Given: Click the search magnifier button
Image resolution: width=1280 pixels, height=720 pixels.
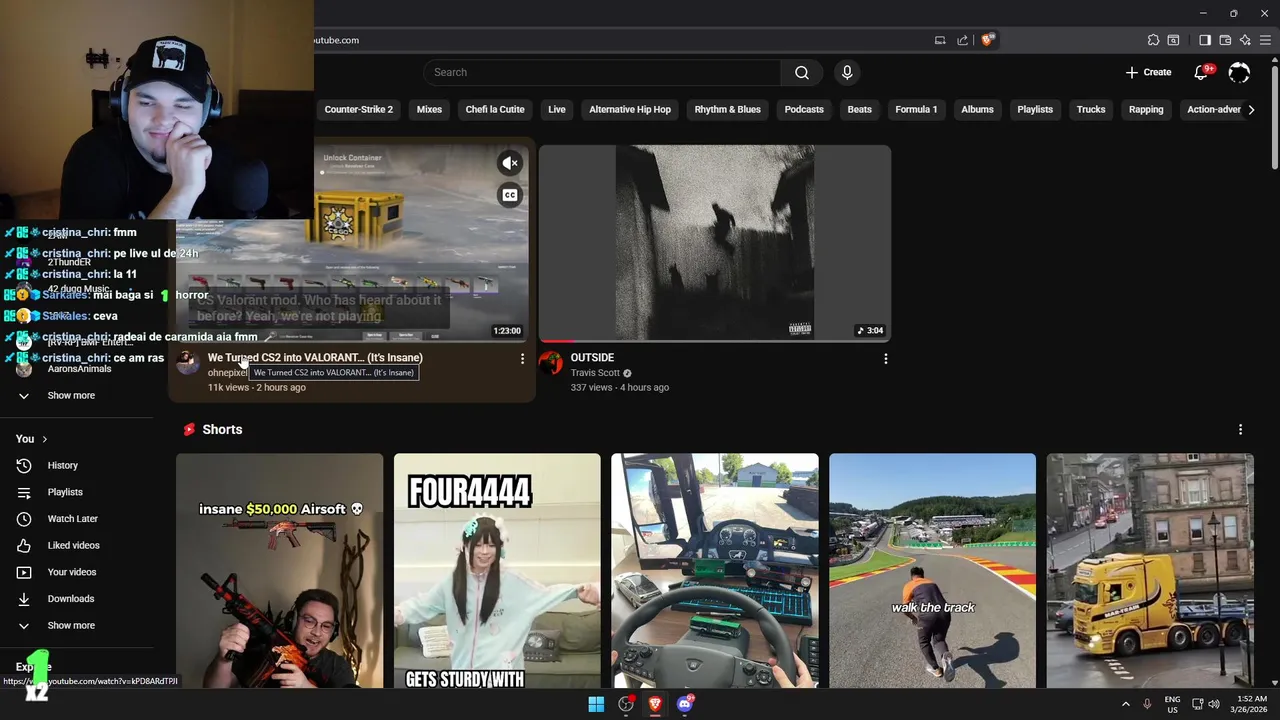Looking at the screenshot, I should pyautogui.click(x=802, y=72).
